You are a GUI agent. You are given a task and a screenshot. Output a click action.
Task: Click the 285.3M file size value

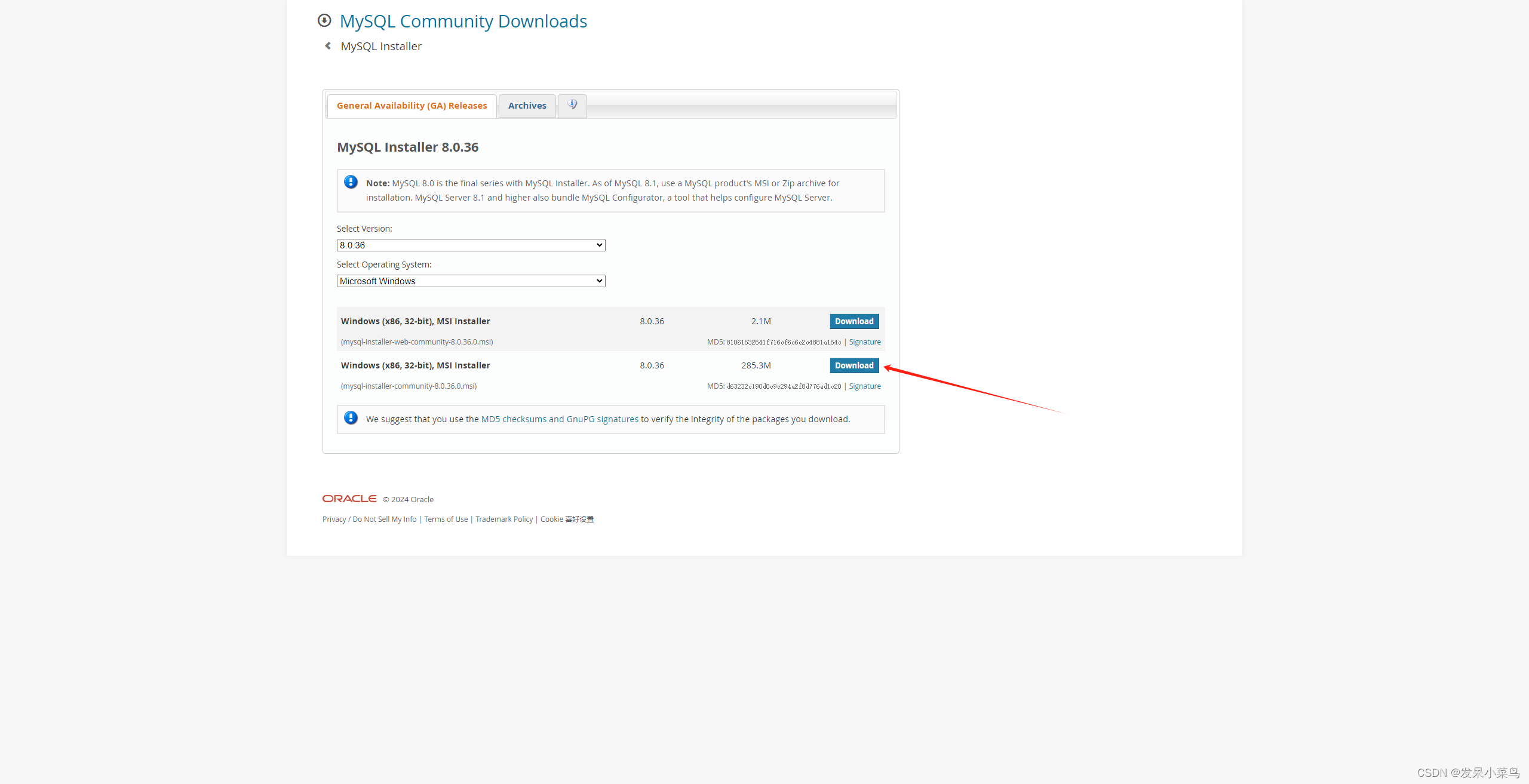[x=756, y=365]
